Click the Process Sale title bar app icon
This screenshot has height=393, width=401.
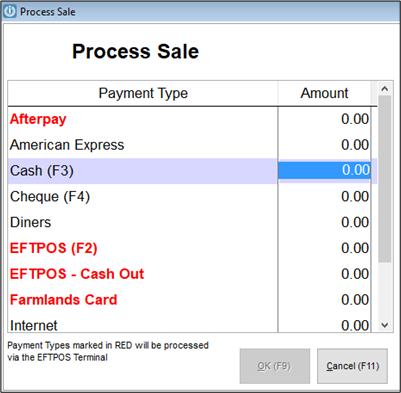[x=9, y=11]
